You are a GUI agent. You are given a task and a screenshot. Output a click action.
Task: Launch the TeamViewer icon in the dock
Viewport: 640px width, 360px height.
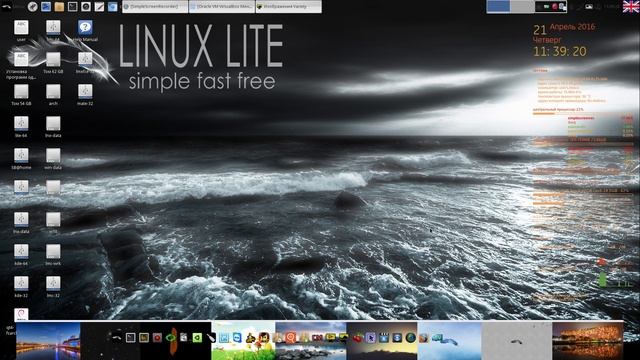[x=237, y=338]
